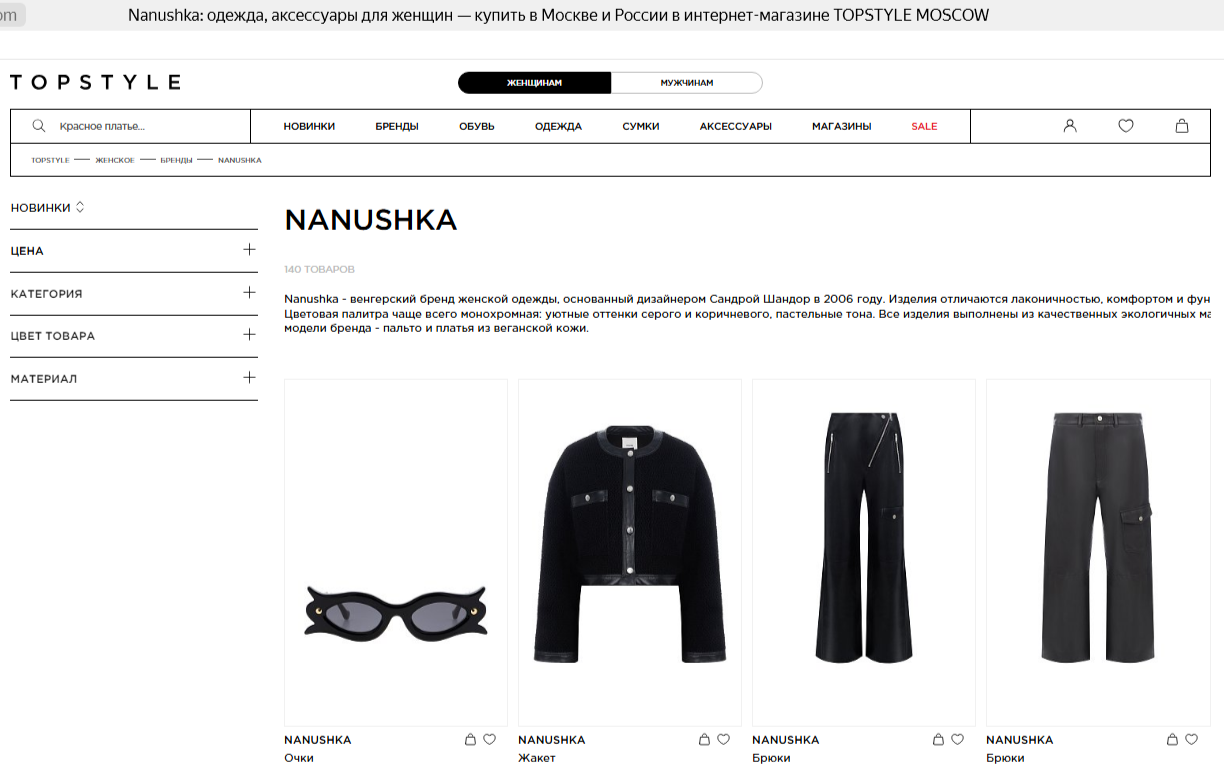Expand the ЦЕНА filter
The image size is (1224, 771).
pos(134,251)
